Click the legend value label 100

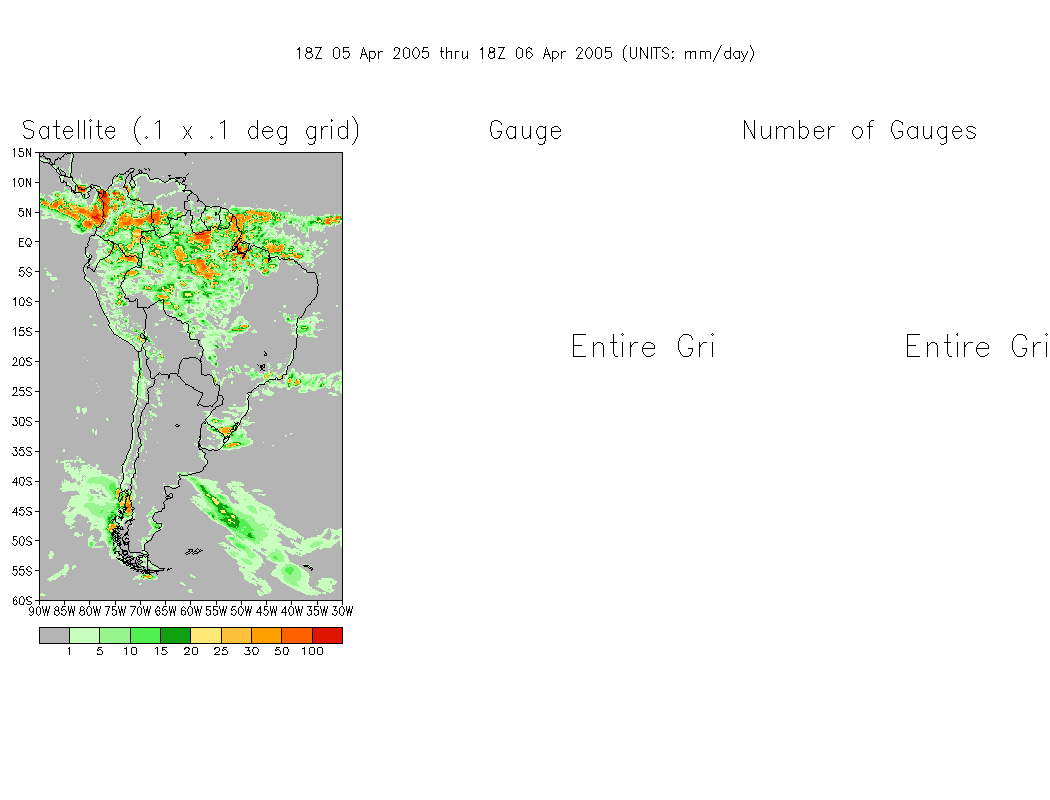pos(312,651)
